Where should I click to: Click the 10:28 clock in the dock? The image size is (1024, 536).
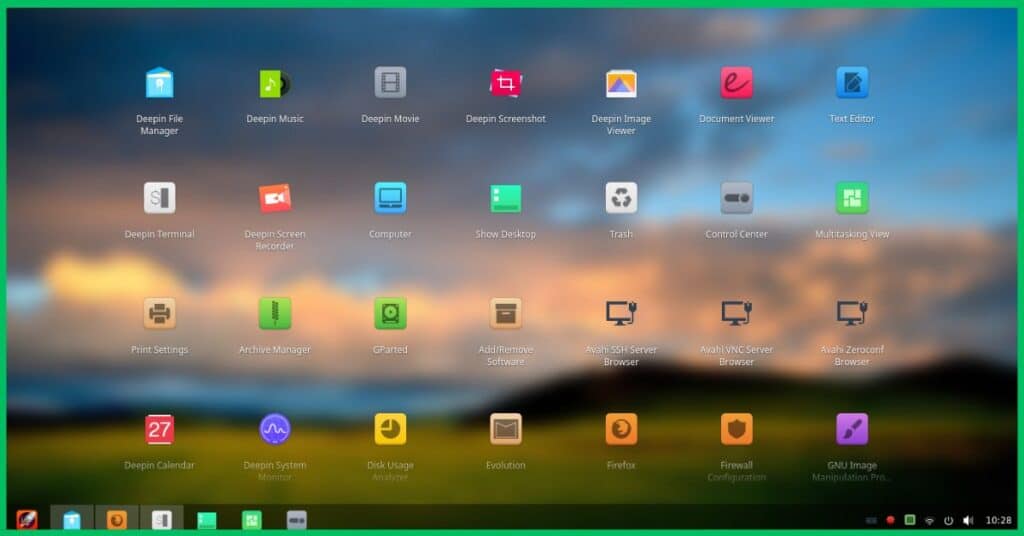pyautogui.click(x=998, y=520)
